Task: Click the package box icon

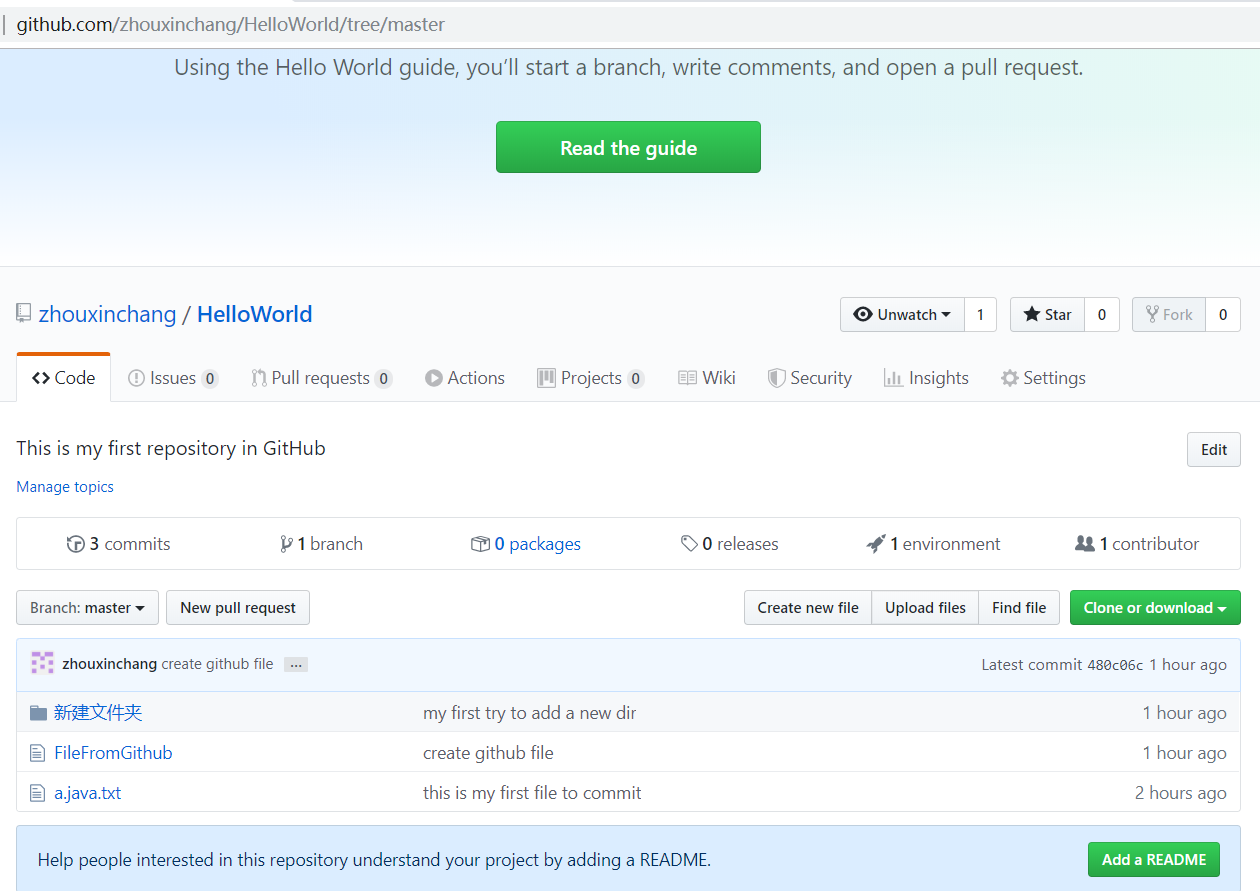Action: pyautogui.click(x=480, y=544)
